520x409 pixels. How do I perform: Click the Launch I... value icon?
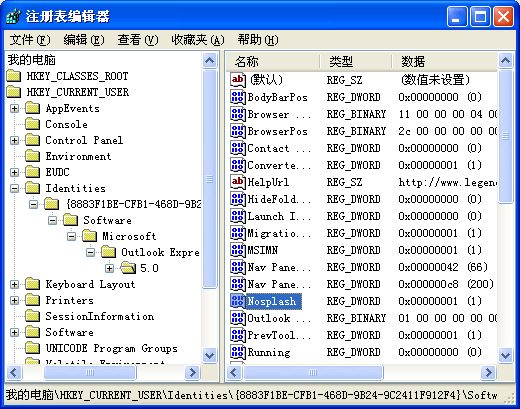pos(238,216)
